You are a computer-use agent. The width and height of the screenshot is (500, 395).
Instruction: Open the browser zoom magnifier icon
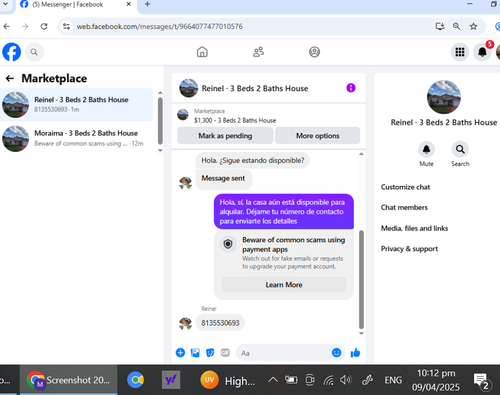point(456,26)
